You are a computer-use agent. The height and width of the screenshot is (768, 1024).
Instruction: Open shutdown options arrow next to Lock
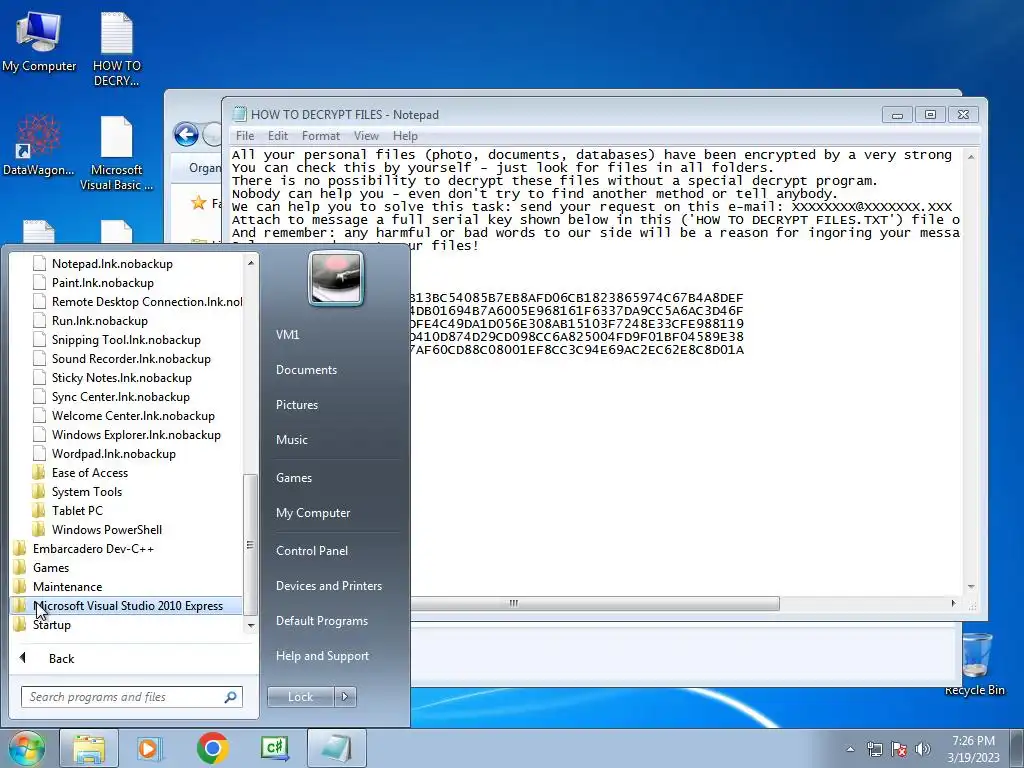click(345, 697)
